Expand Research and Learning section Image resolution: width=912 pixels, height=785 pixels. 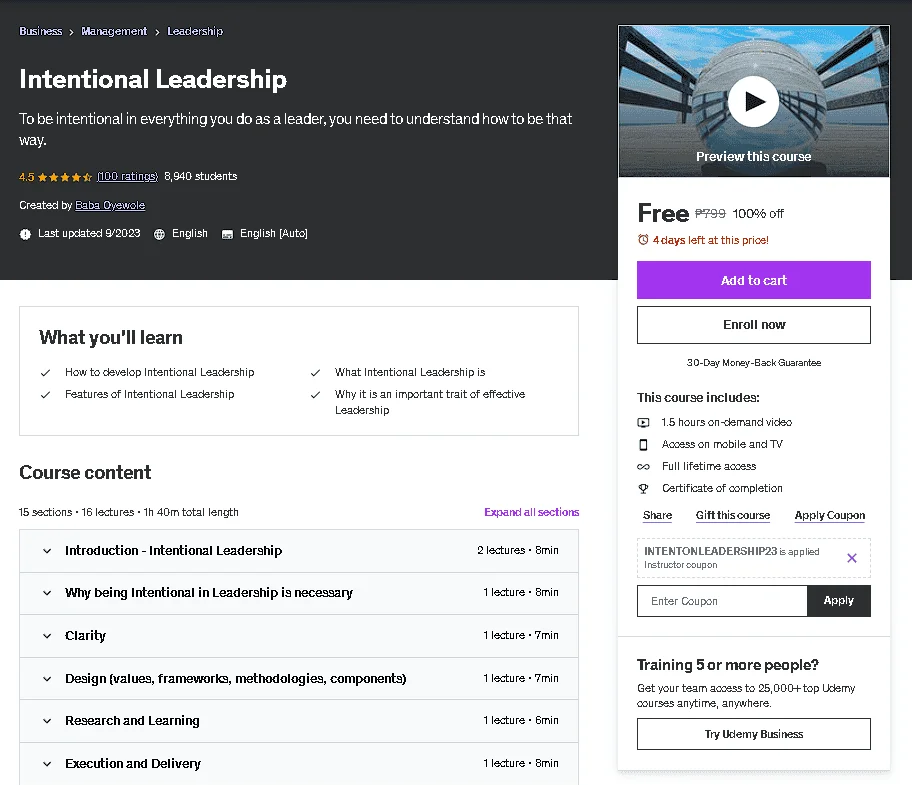pos(299,721)
